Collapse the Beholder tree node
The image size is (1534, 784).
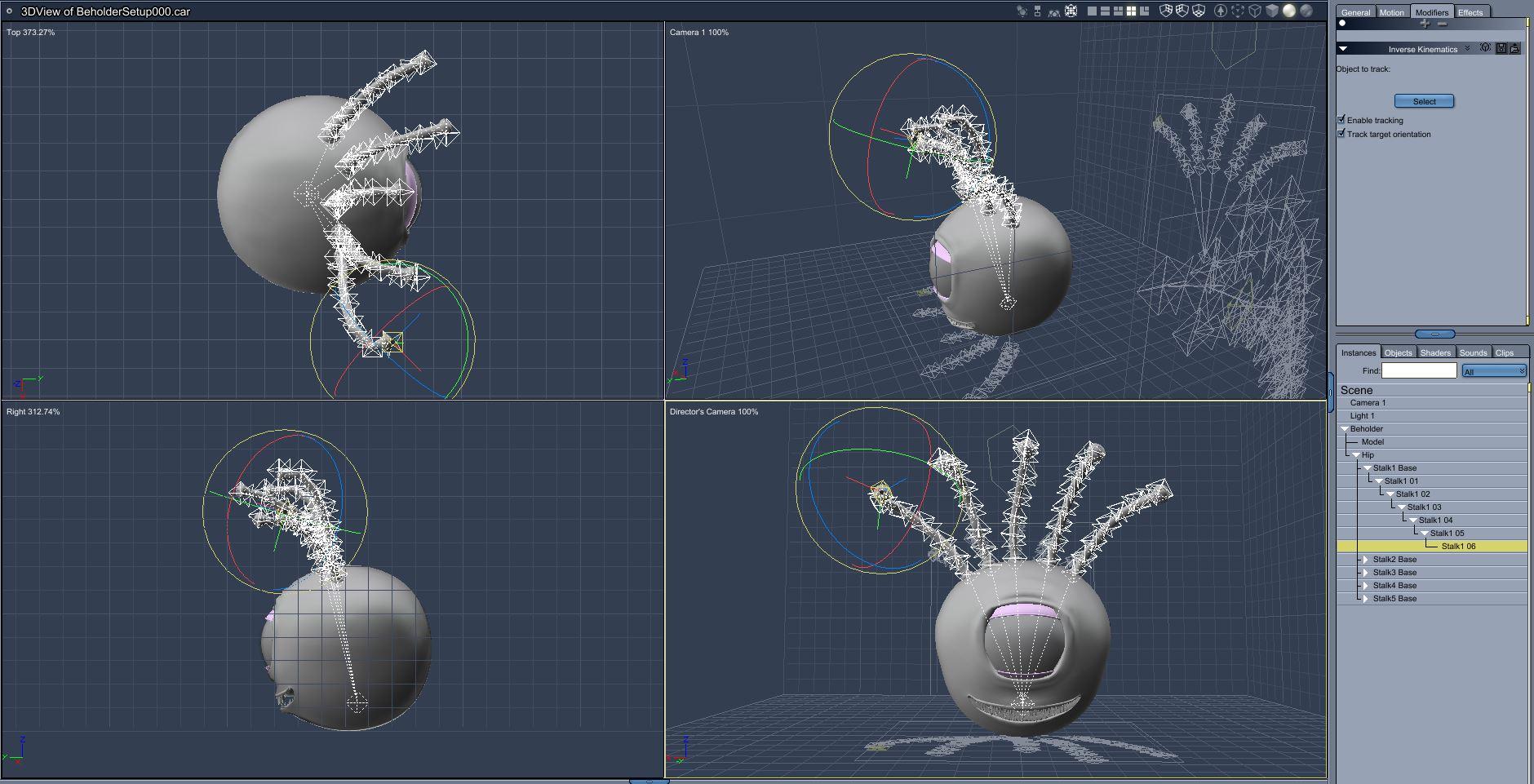pos(1345,429)
